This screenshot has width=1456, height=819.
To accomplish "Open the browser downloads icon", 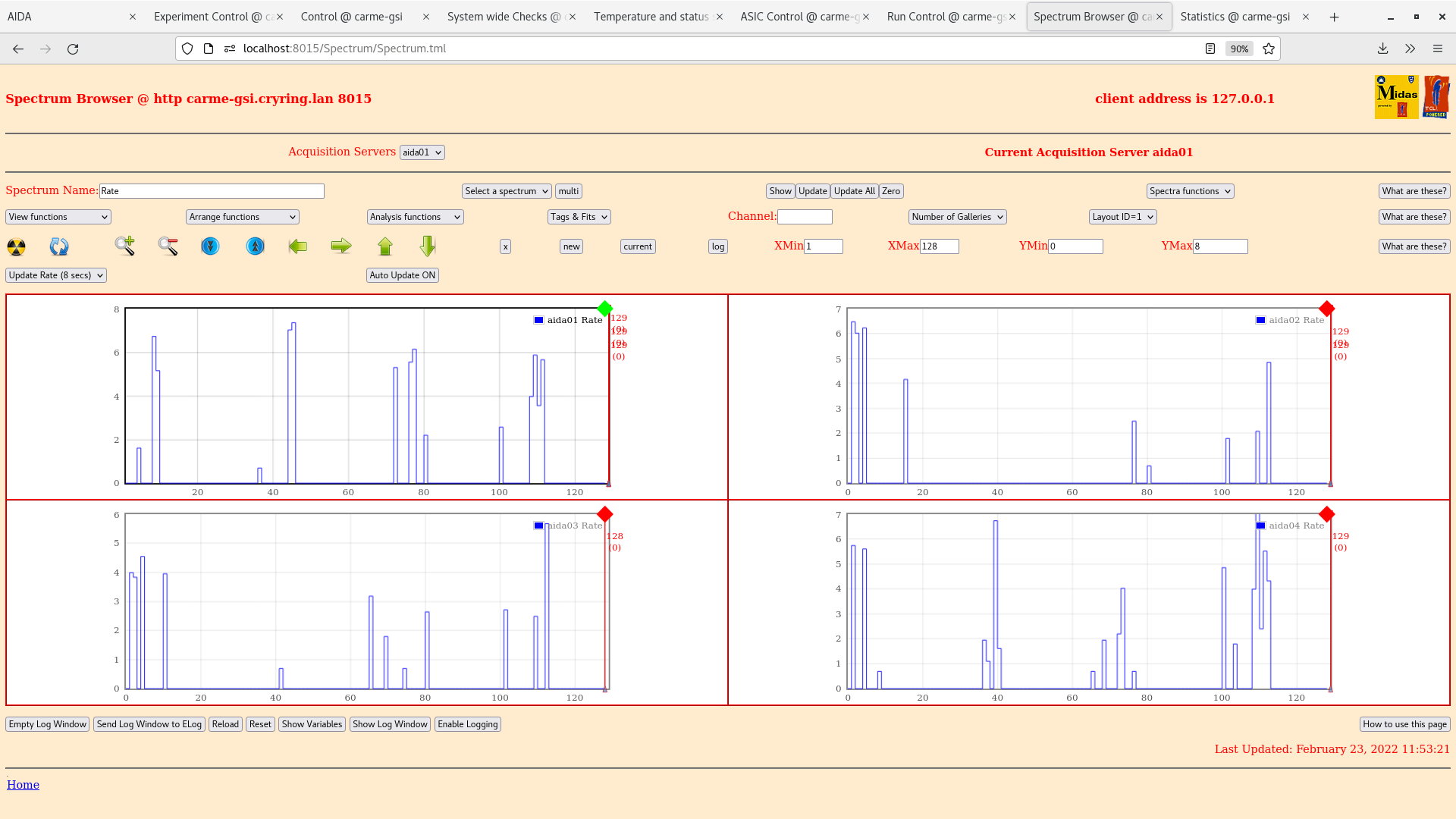I will [x=1382, y=49].
